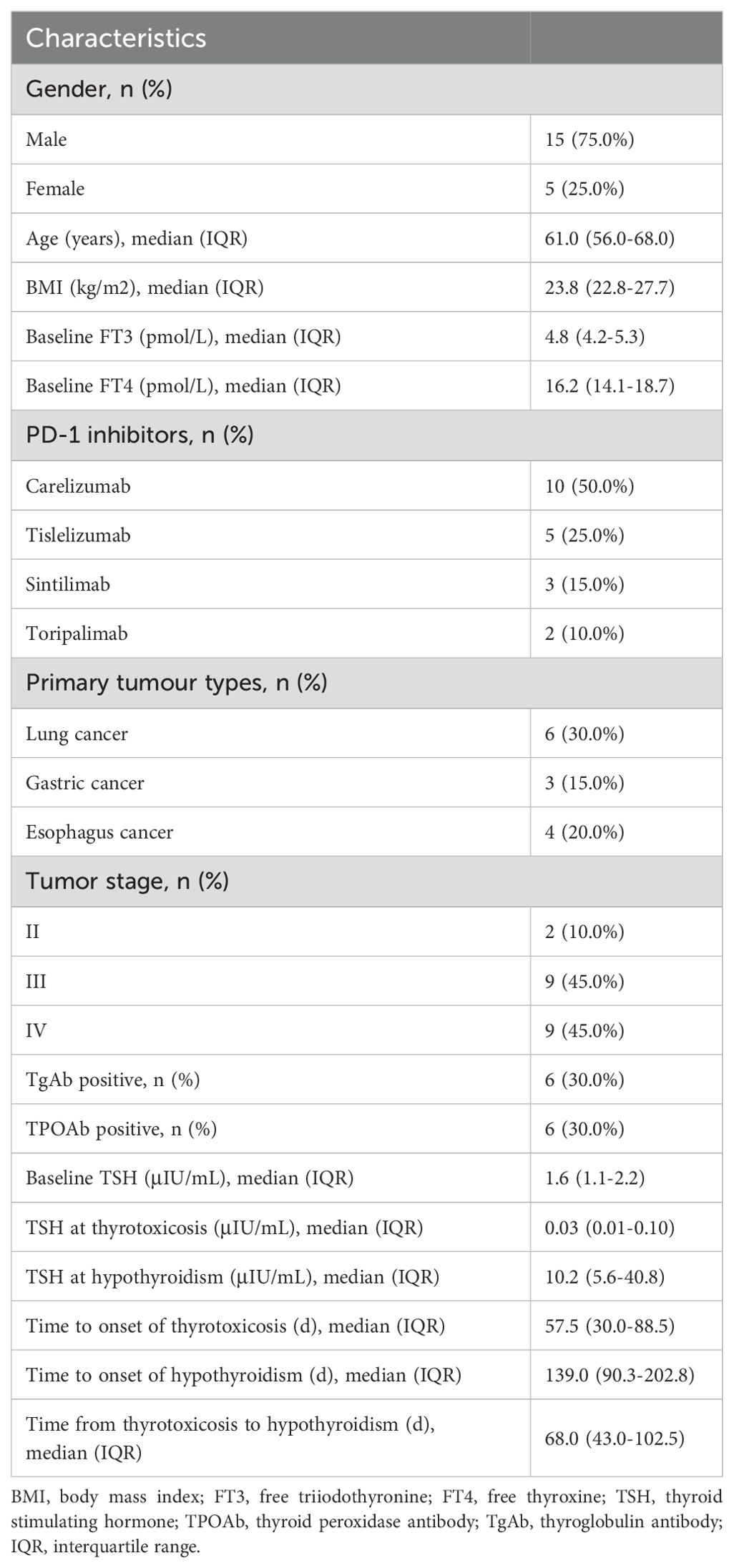Image resolution: width=734 pixels, height=1568 pixels.
Task: Click the Characteristics column header
Action: [x=116, y=38]
